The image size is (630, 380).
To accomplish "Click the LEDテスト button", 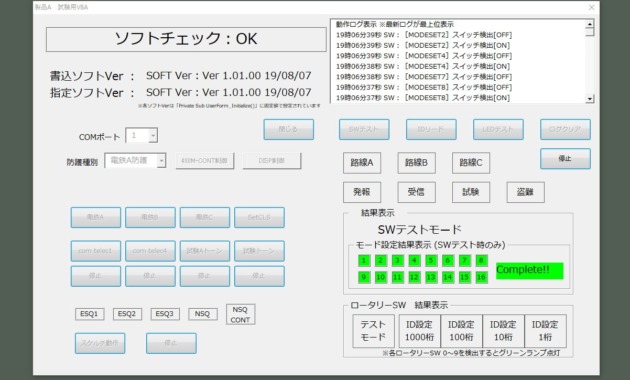I will click(x=498, y=129).
